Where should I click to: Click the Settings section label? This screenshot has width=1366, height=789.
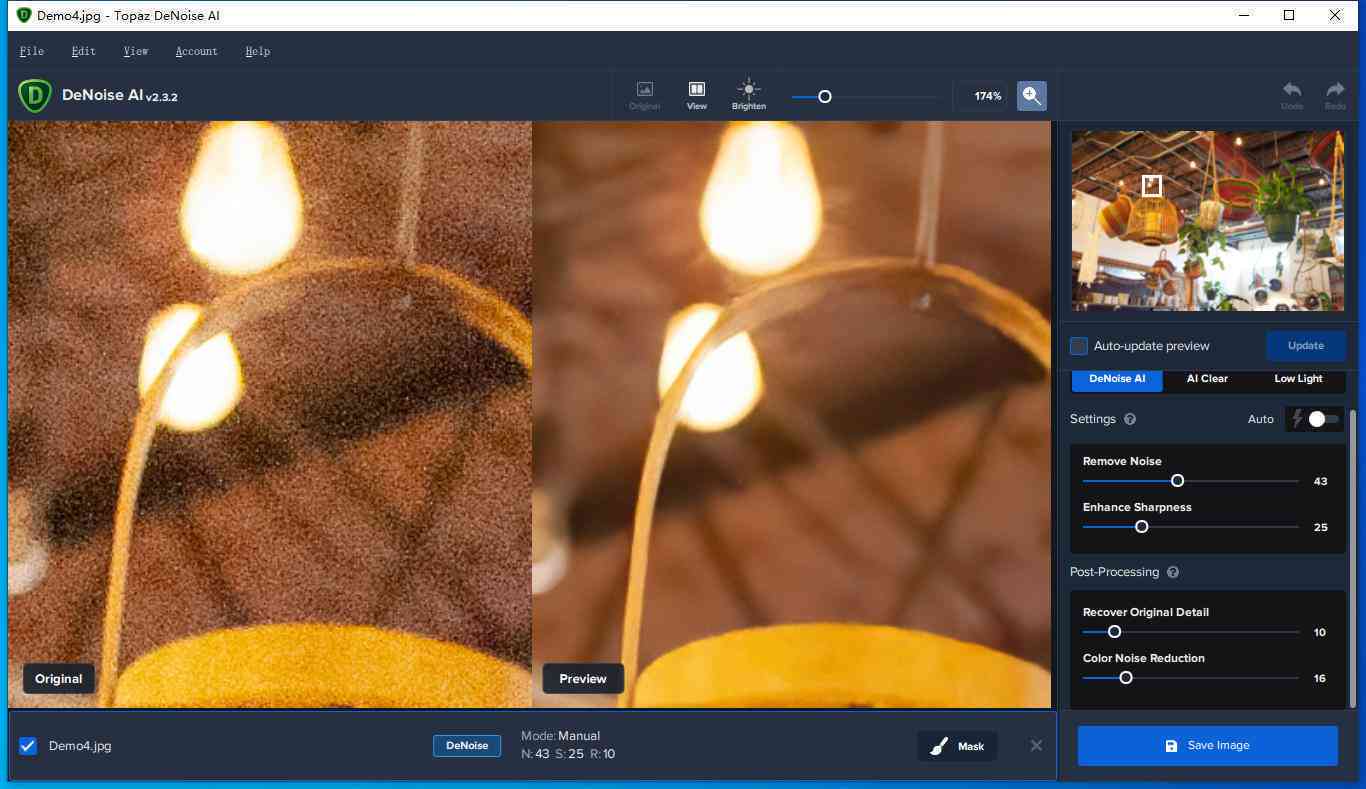point(1093,420)
